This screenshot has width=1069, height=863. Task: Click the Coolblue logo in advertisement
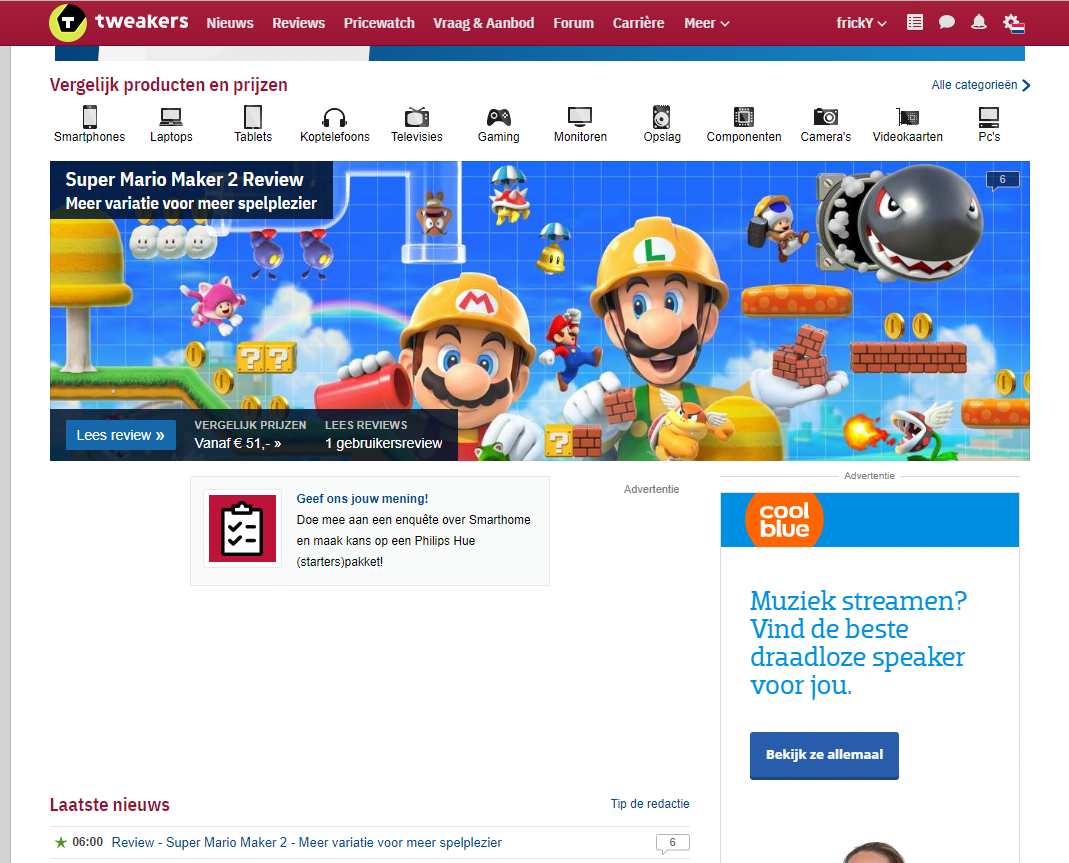click(x=785, y=519)
